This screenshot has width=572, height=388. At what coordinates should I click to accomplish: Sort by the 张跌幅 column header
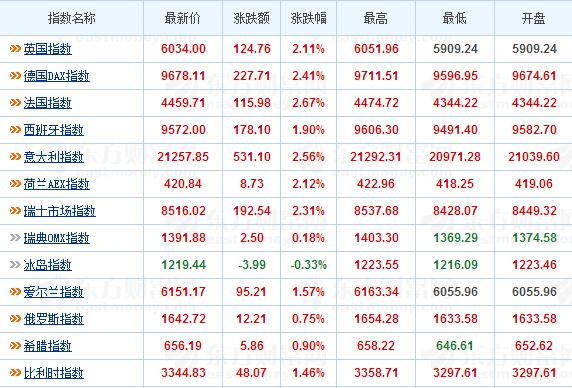309,18
